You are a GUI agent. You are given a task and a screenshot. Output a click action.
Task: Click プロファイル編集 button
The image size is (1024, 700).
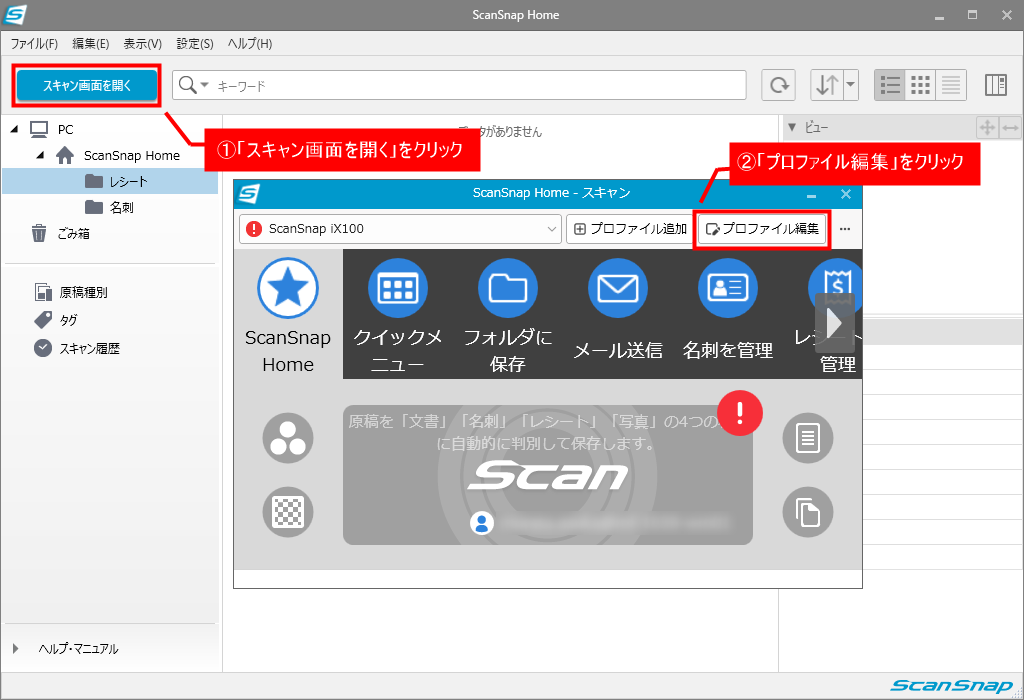pyautogui.click(x=762, y=229)
